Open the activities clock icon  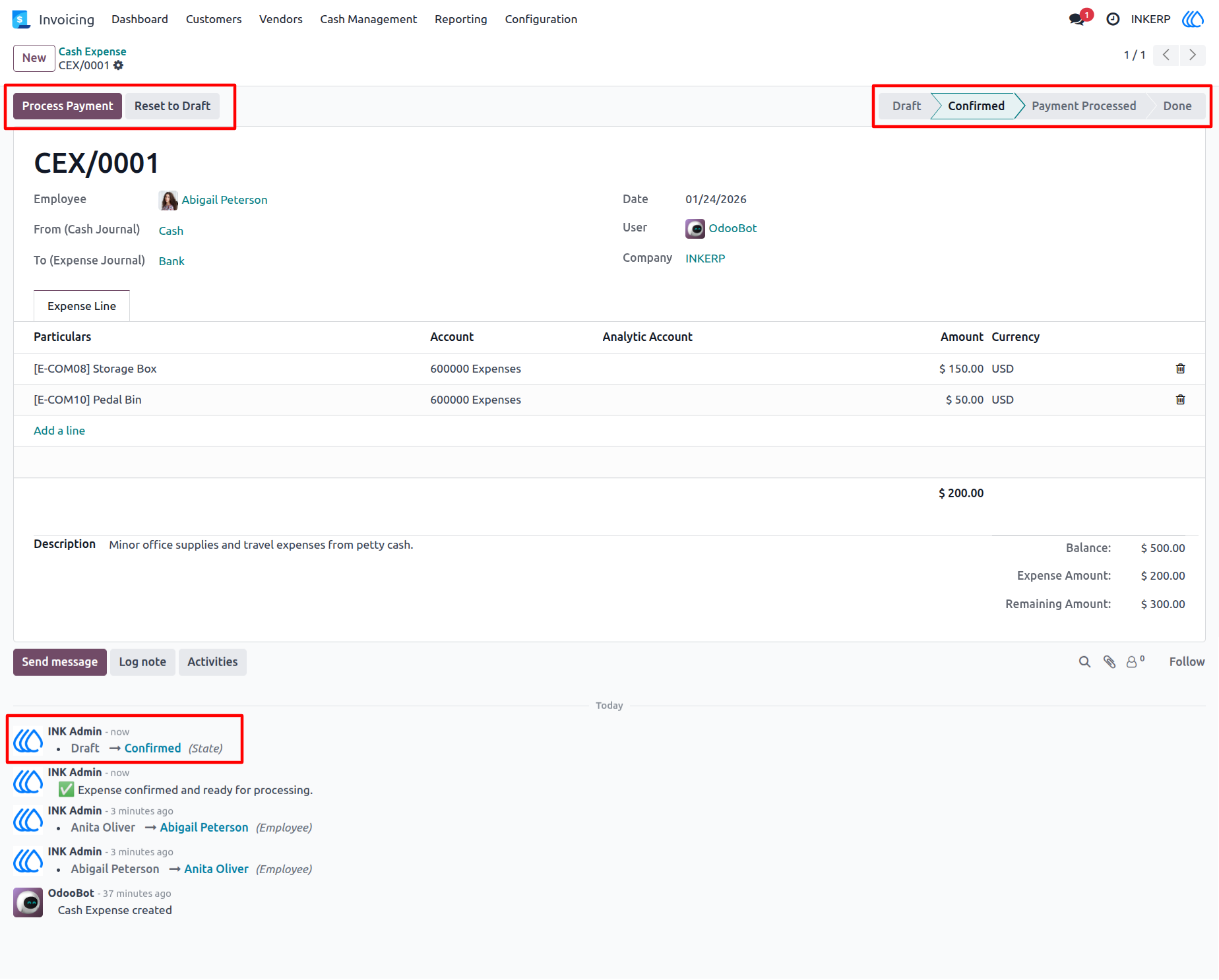[x=1113, y=19]
